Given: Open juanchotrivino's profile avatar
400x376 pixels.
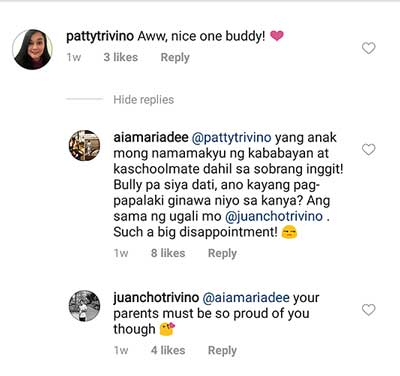Looking at the screenshot, I should click(x=84, y=306).
